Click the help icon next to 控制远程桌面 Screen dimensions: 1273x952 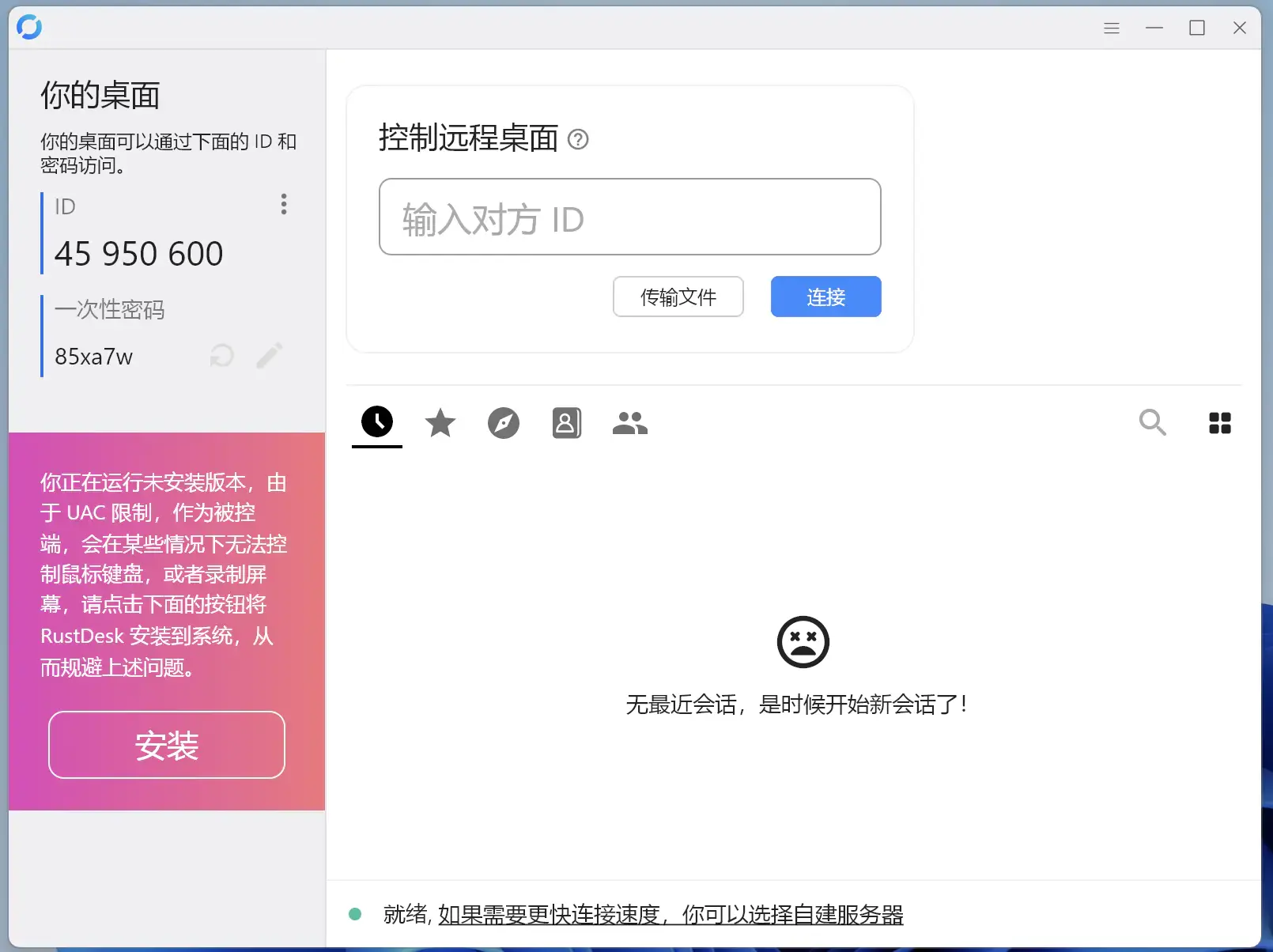tap(578, 139)
